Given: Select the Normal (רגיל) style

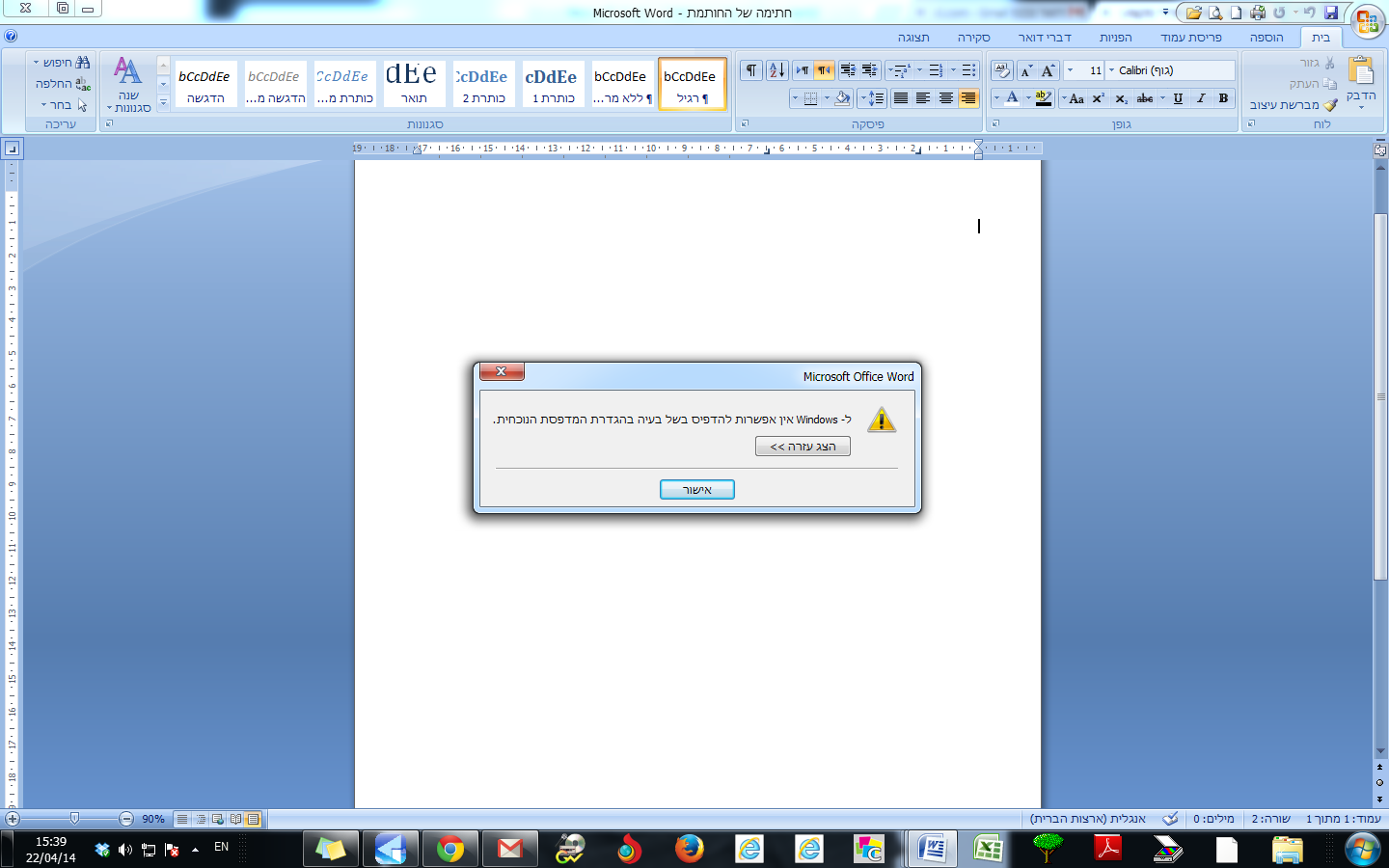Looking at the screenshot, I should click(x=692, y=84).
